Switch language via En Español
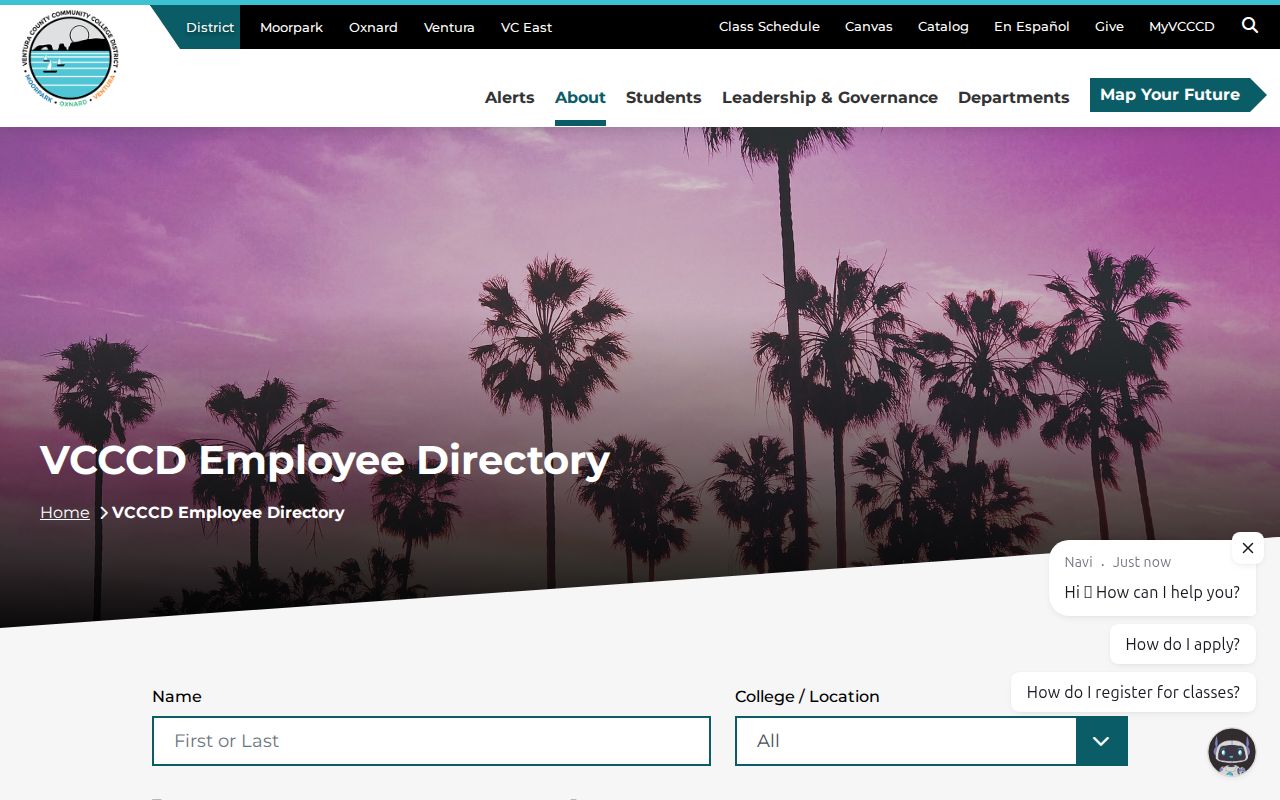The image size is (1280, 800). tap(1032, 27)
